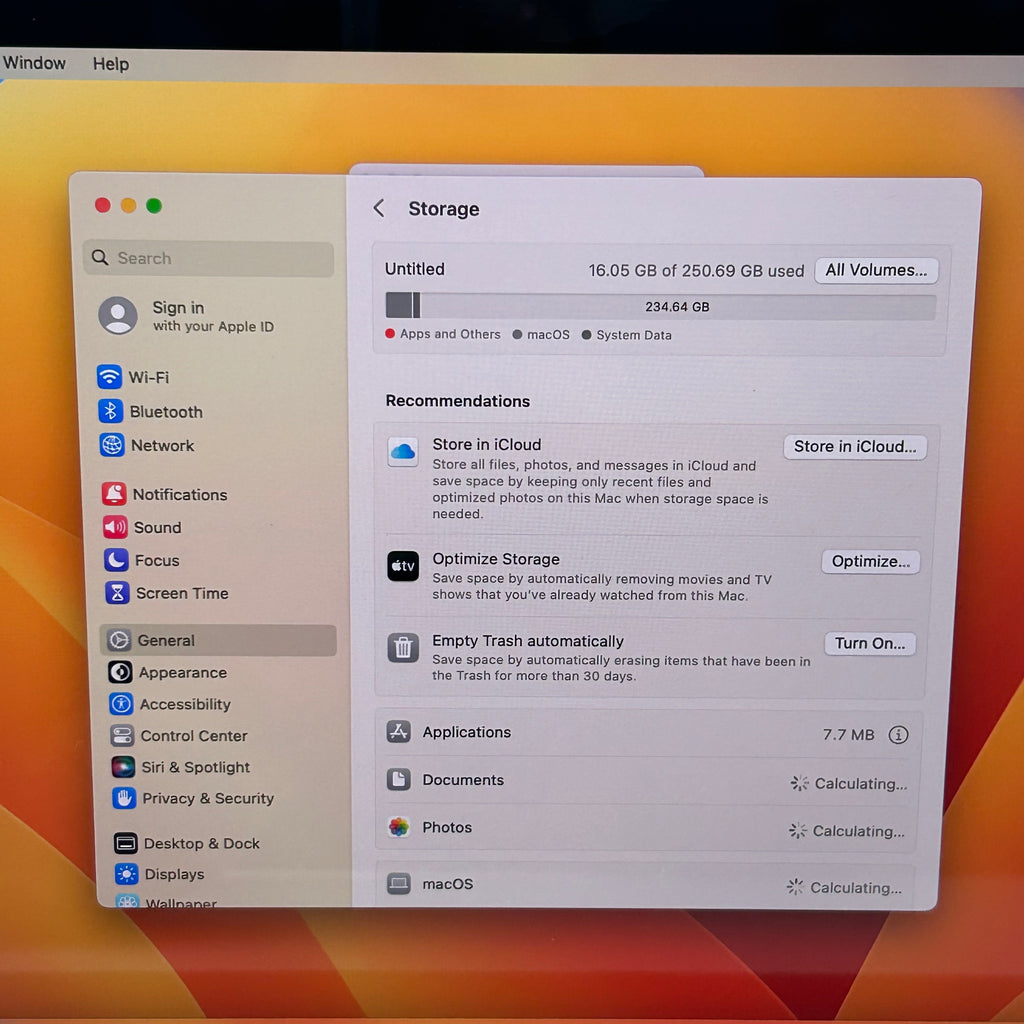Click the iCloud cloud icon

point(403,452)
